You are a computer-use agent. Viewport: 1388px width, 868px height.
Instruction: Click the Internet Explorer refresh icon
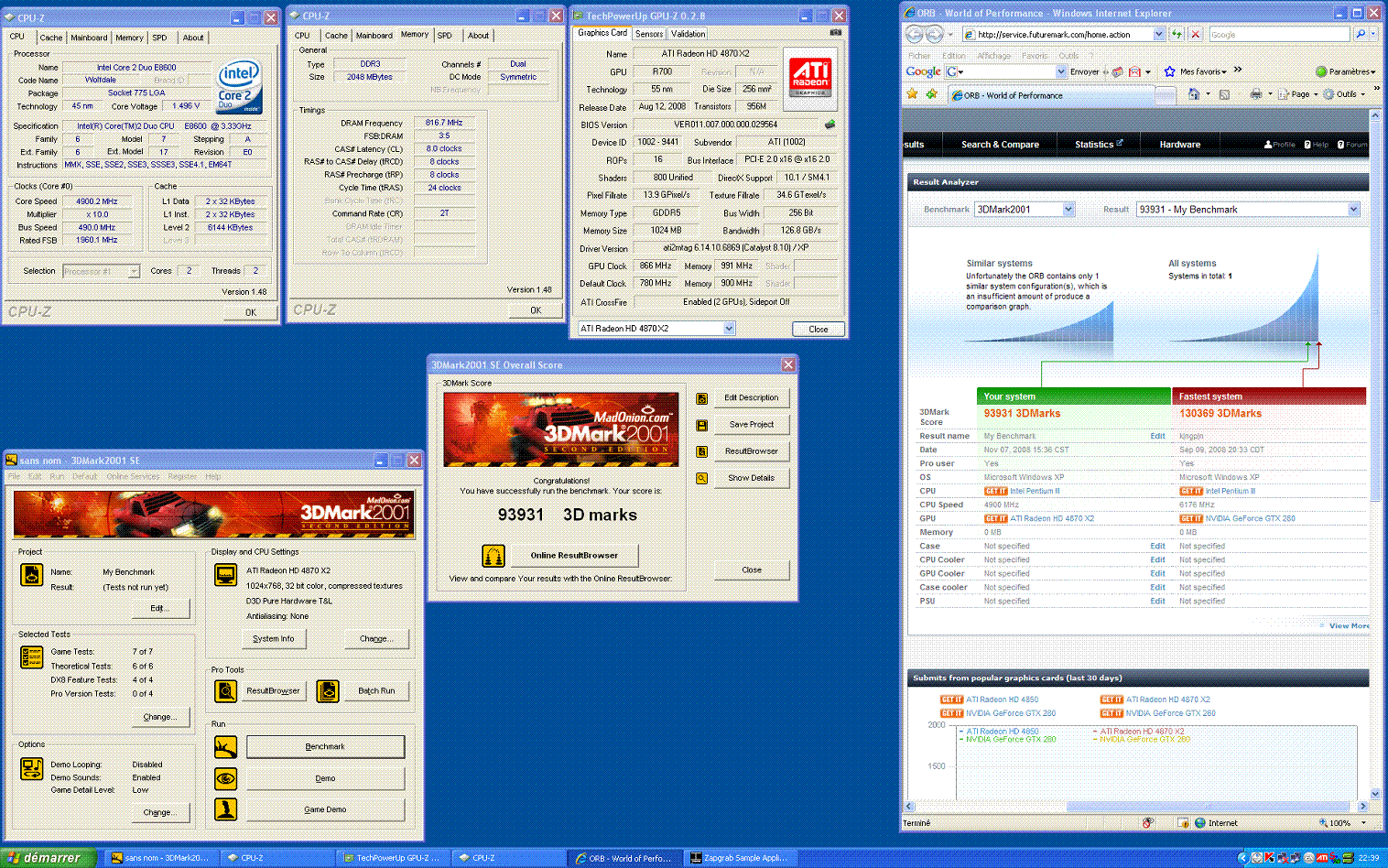[x=1177, y=34]
